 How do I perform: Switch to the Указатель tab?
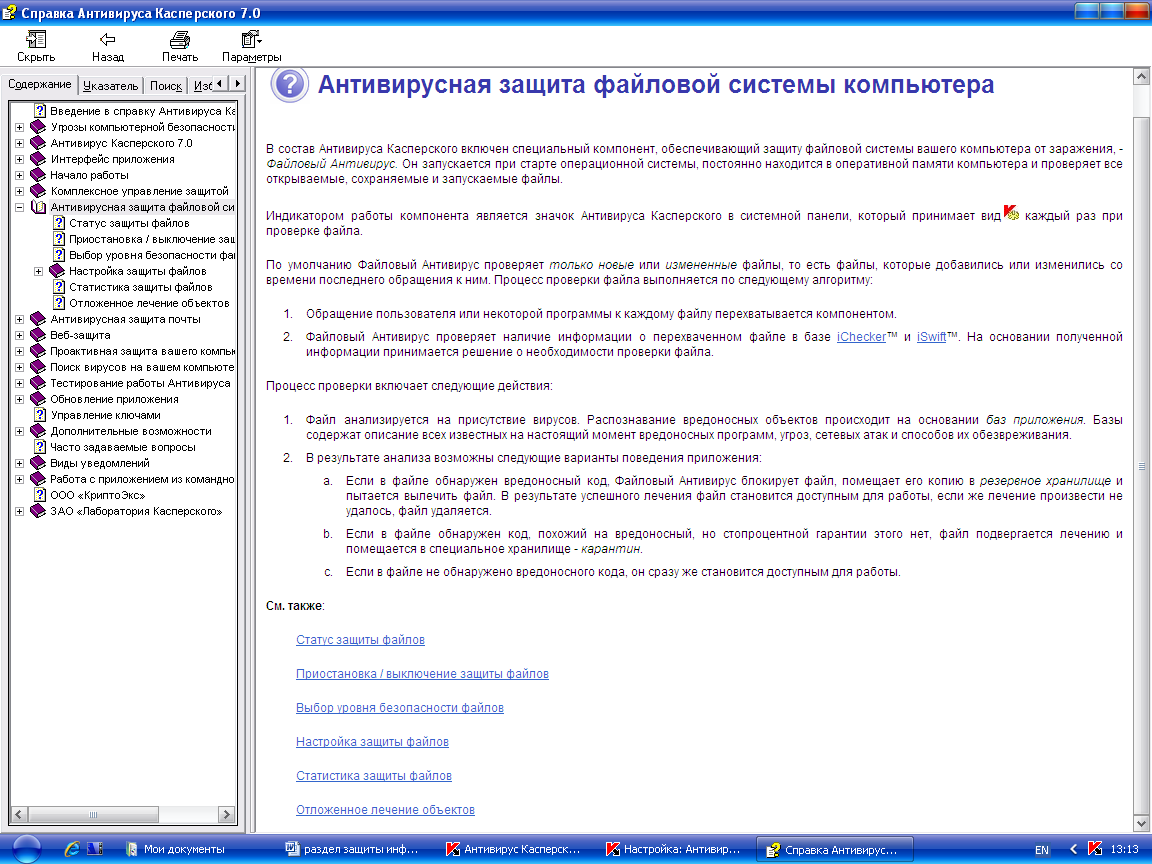[x=110, y=86]
